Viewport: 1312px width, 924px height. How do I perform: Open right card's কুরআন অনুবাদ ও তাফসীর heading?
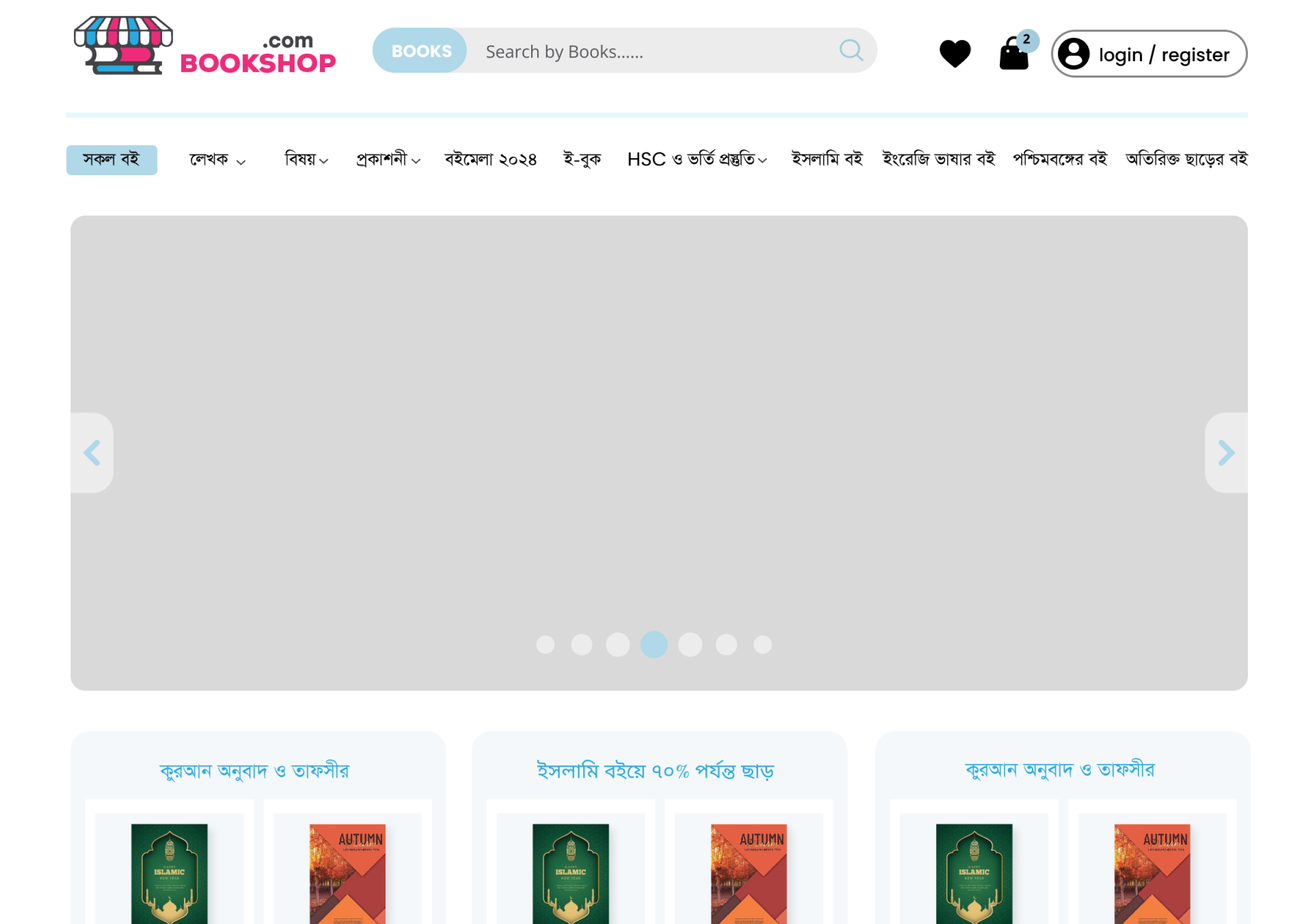1060,769
